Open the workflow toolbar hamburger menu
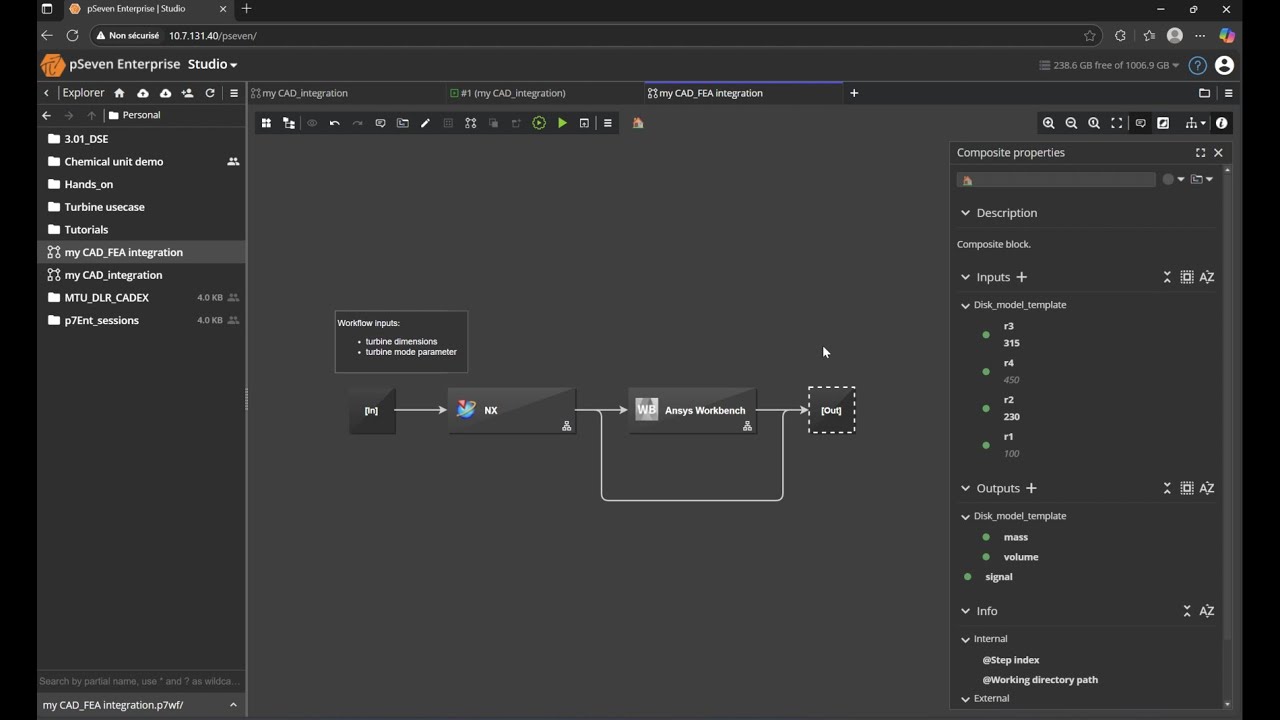 tap(608, 123)
